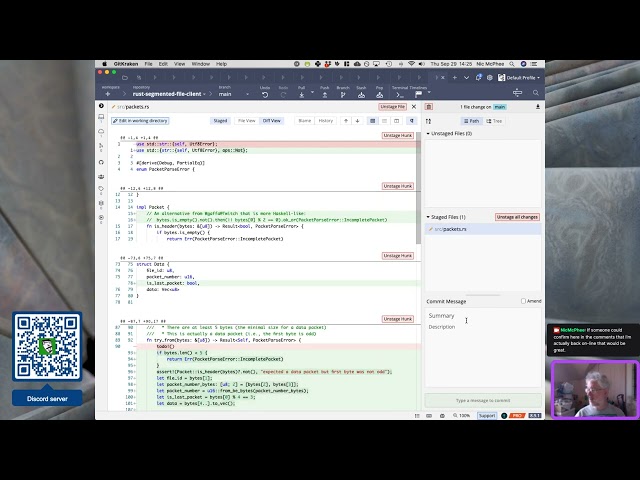Click the add workspace plus icon

point(108,94)
